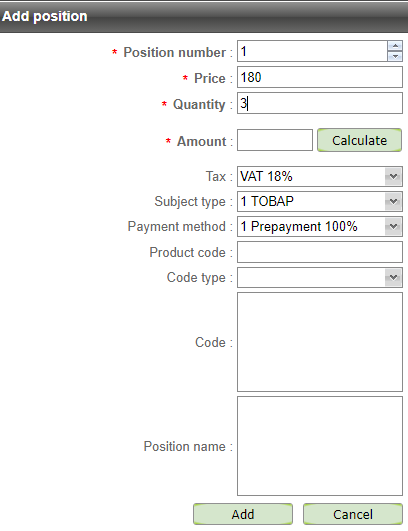The image size is (408, 531).
Task: Open the Tax dropdown showing VAT 18%
Action: click(320, 176)
